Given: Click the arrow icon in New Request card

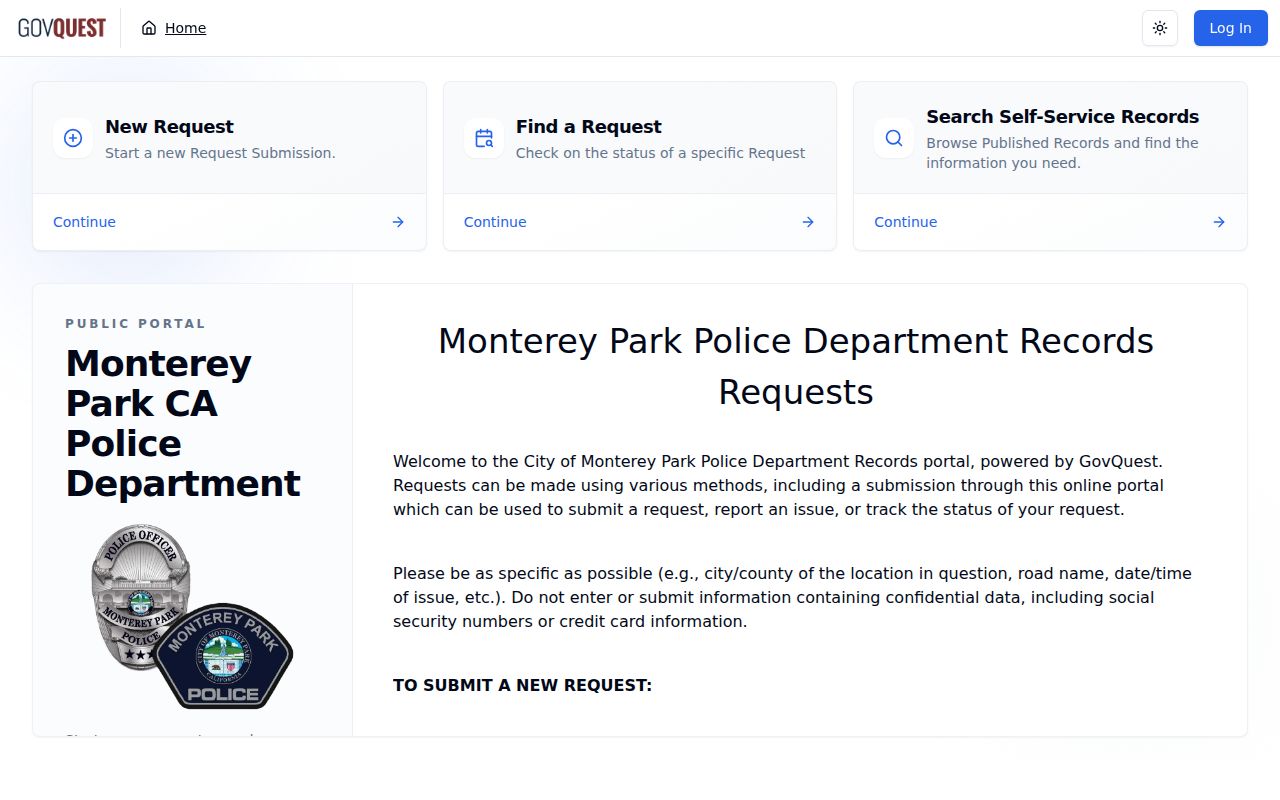Looking at the screenshot, I should [x=398, y=222].
